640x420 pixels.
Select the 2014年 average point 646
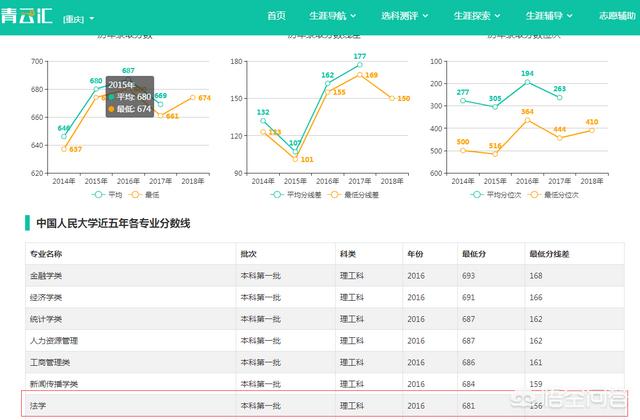64,136
